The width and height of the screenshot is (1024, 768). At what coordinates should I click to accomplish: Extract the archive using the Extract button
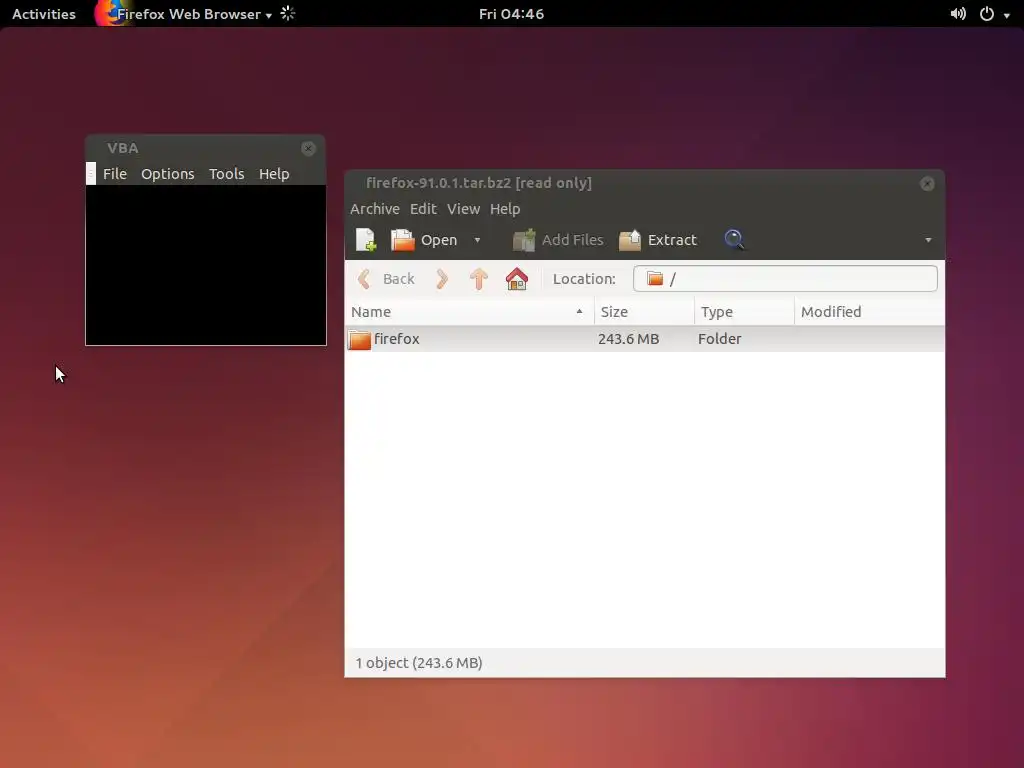[658, 240]
